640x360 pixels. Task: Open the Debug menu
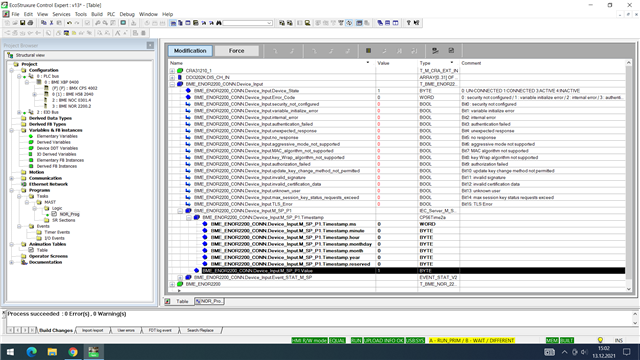click(127, 14)
